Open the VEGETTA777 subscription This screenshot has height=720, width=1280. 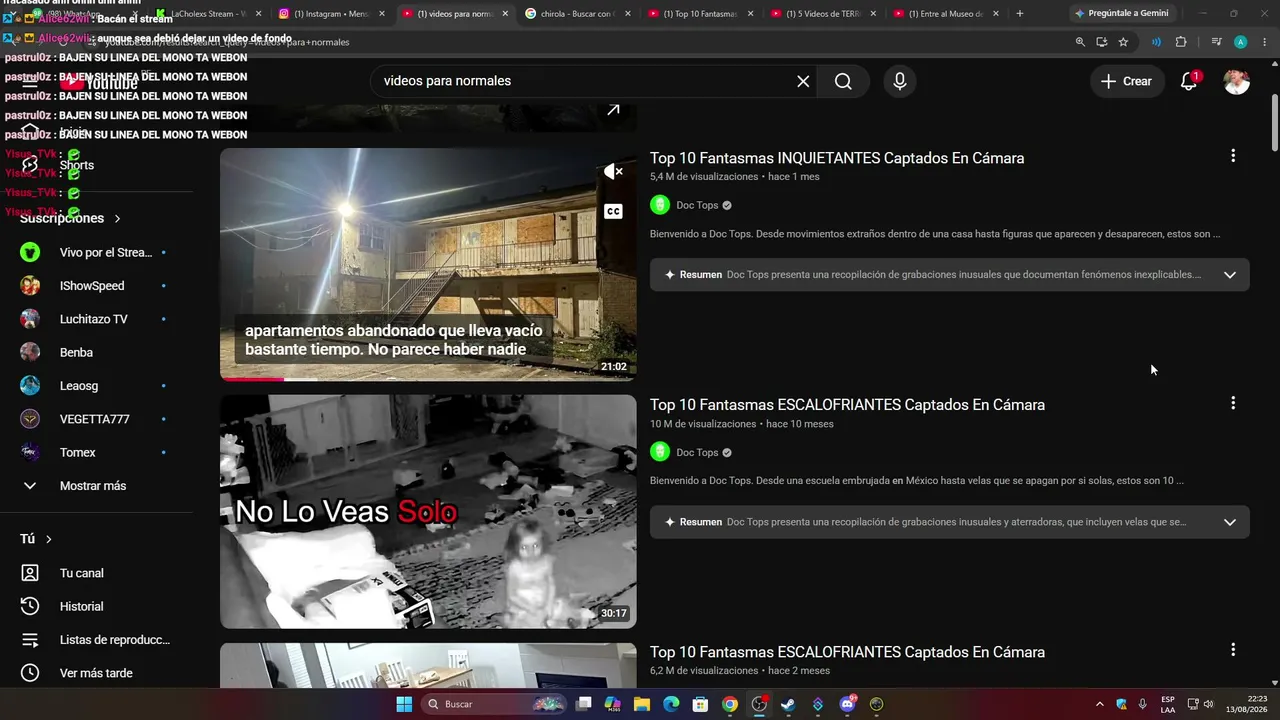pyautogui.click(x=96, y=419)
